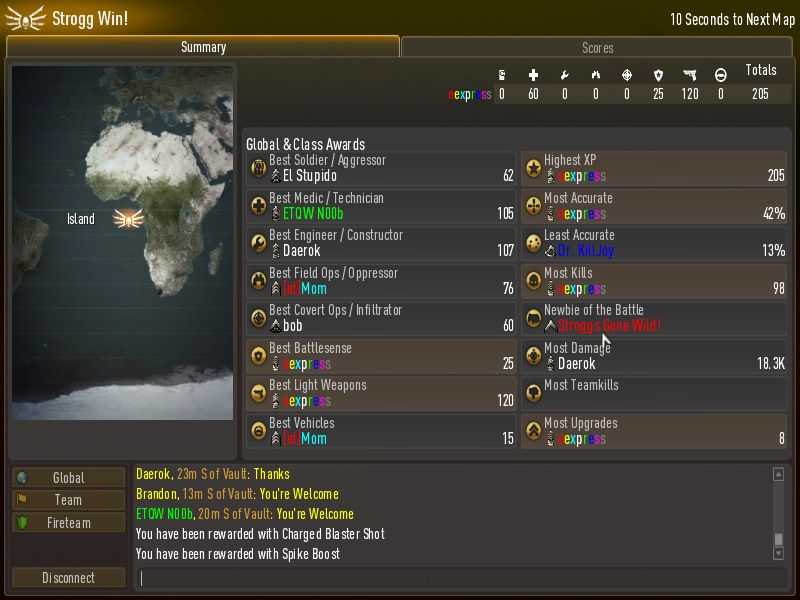Click the Best Soldier award icon

click(259, 168)
